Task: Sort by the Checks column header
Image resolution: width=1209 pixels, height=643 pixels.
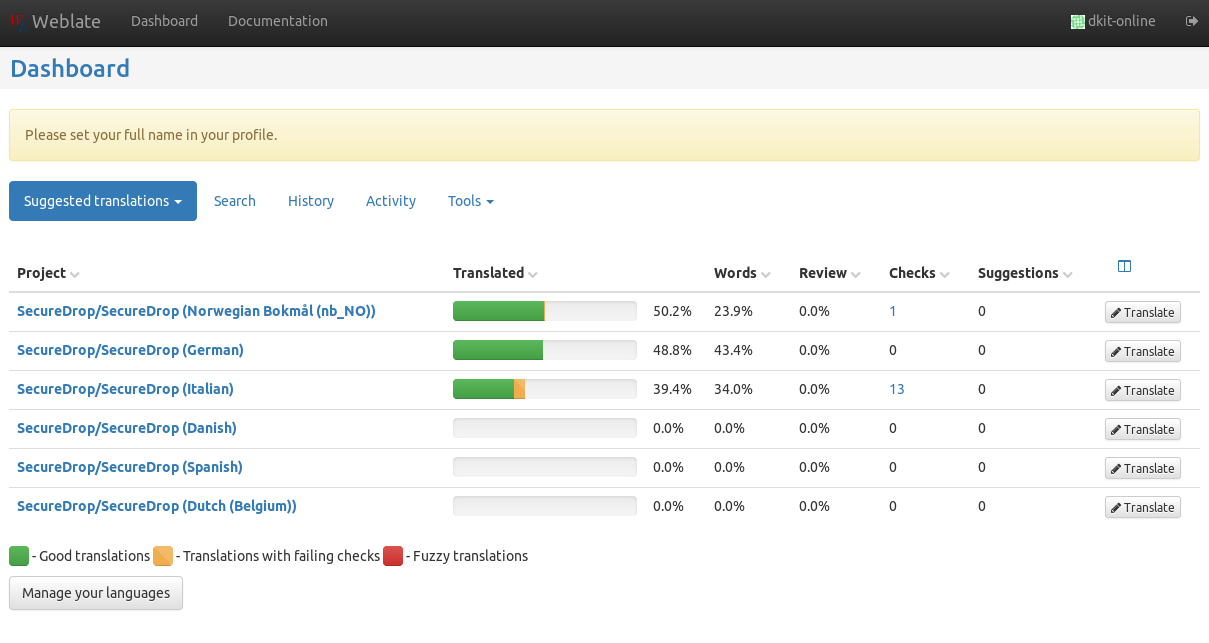Action: 919,273
